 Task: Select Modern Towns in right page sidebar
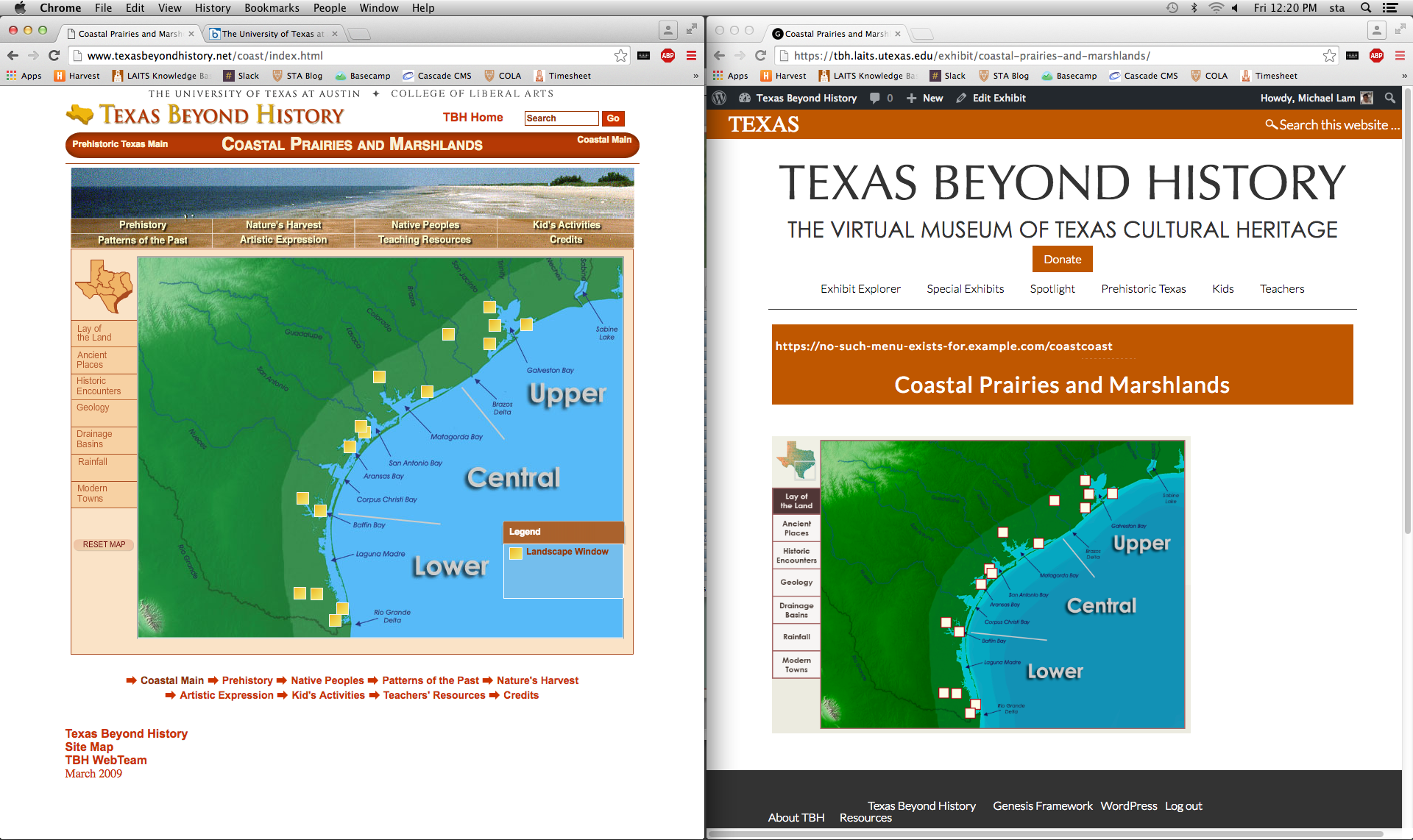pos(796,665)
